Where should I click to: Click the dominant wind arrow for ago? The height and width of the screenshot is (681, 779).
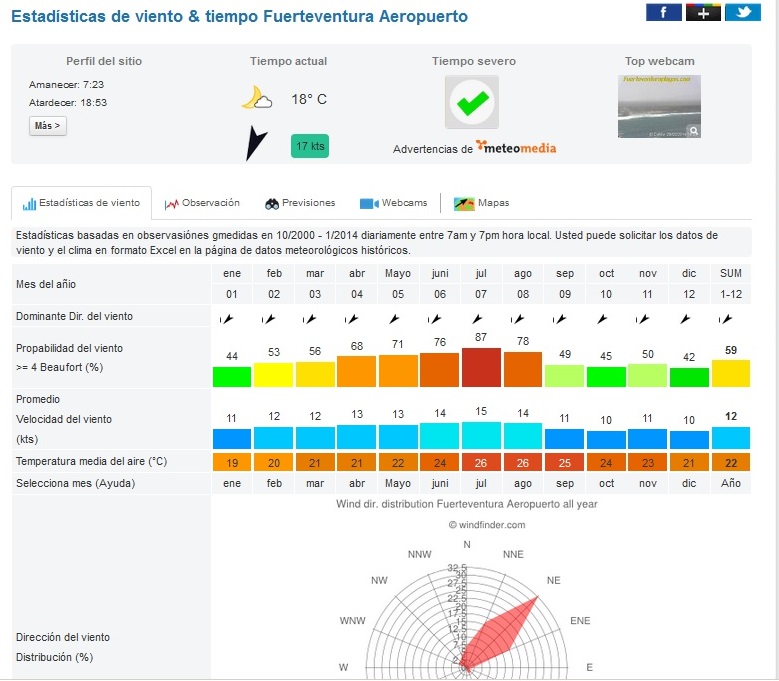[x=518, y=319]
